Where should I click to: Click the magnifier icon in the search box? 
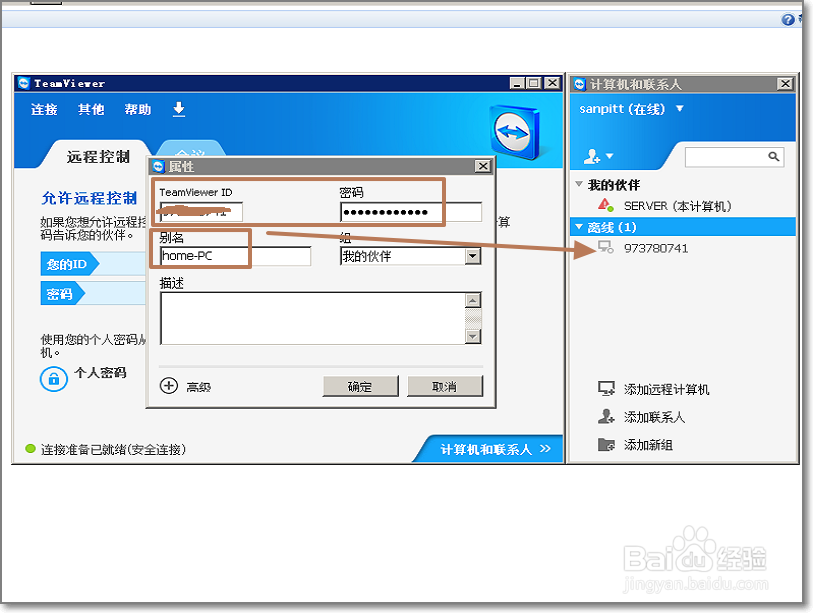773,157
